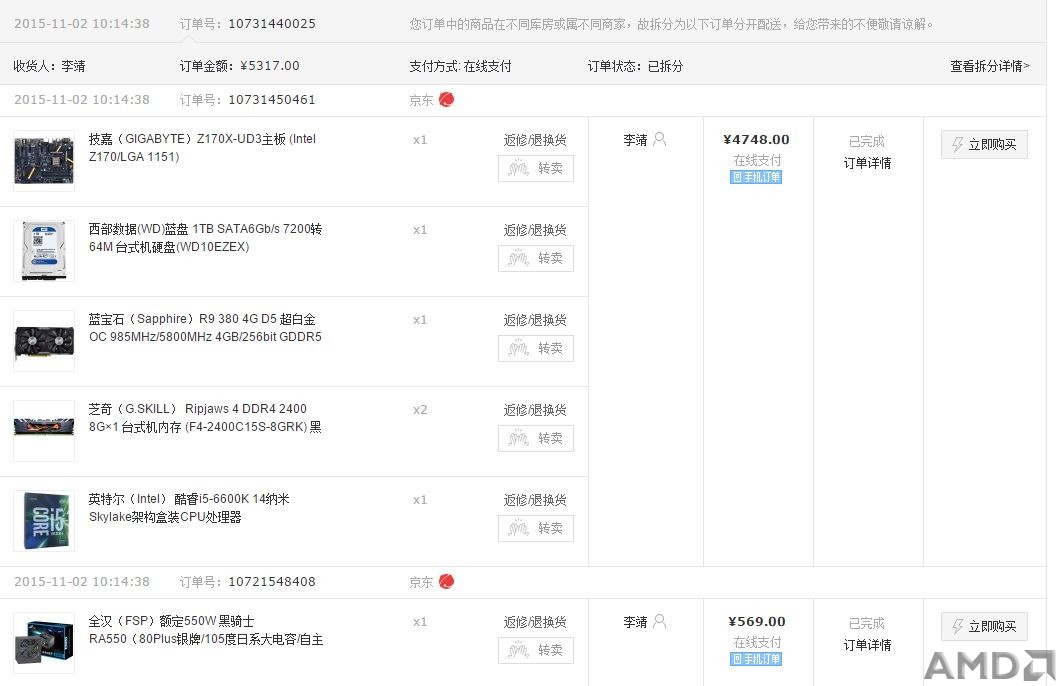The image size is (1061, 686).
Task: Click the user icon next to 李清 in the ¥4748.00 order
Action: tap(660, 139)
